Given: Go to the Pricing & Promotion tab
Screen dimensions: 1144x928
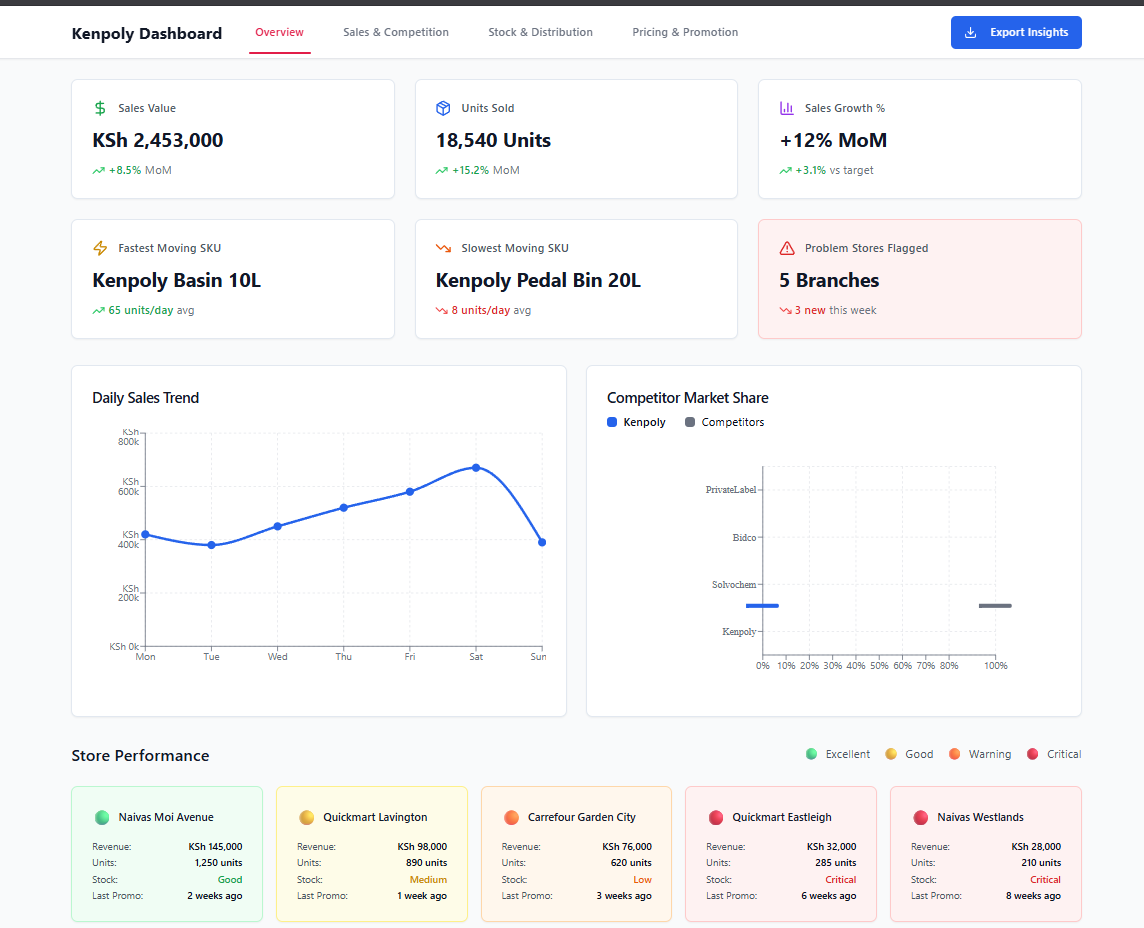Looking at the screenshot, I should (x=685, y=33).
